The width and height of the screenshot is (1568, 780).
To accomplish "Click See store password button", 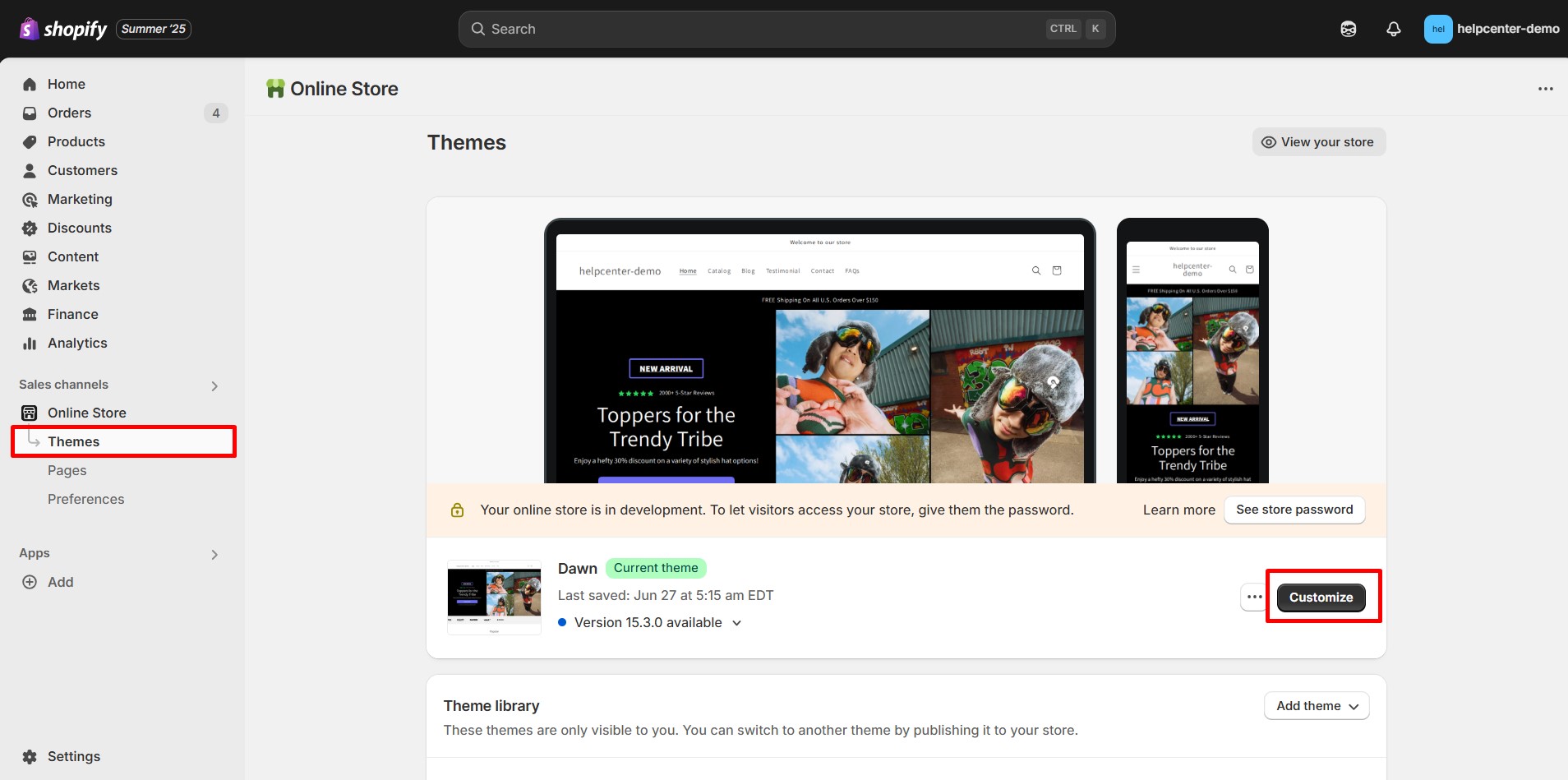I will click(x=1294, y=510).
